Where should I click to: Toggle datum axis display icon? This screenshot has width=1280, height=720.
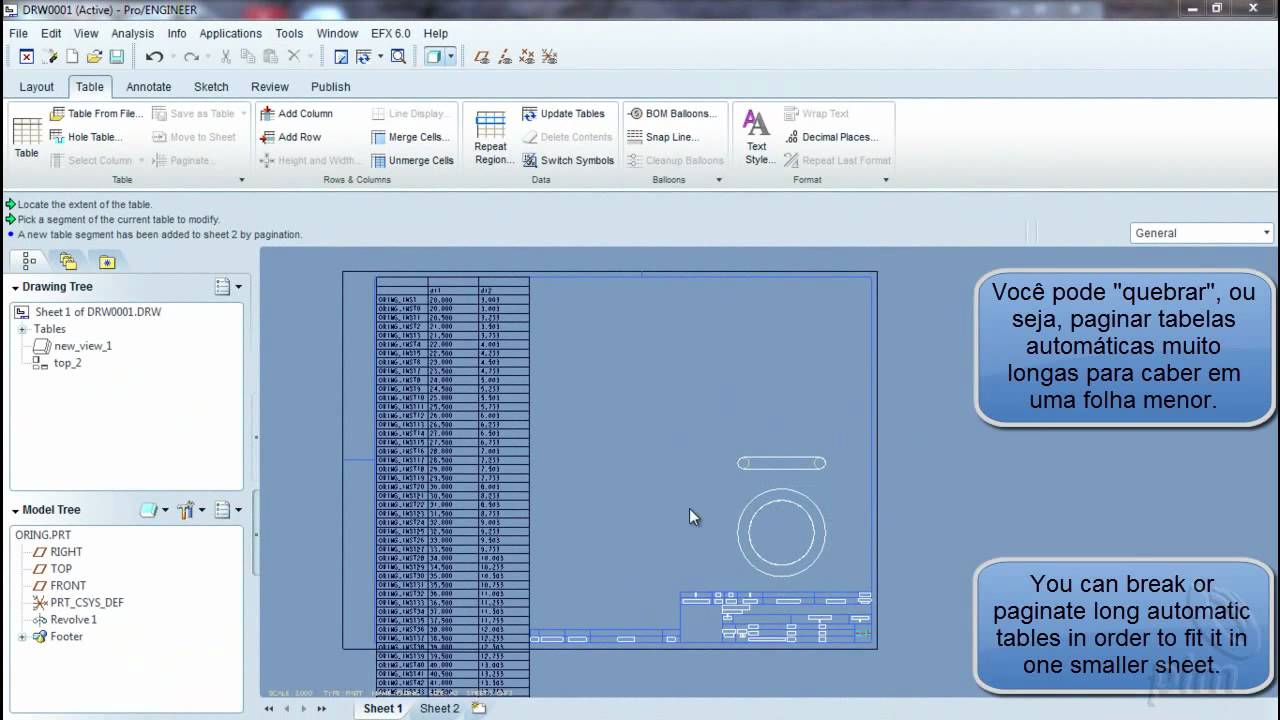[505, 57]
